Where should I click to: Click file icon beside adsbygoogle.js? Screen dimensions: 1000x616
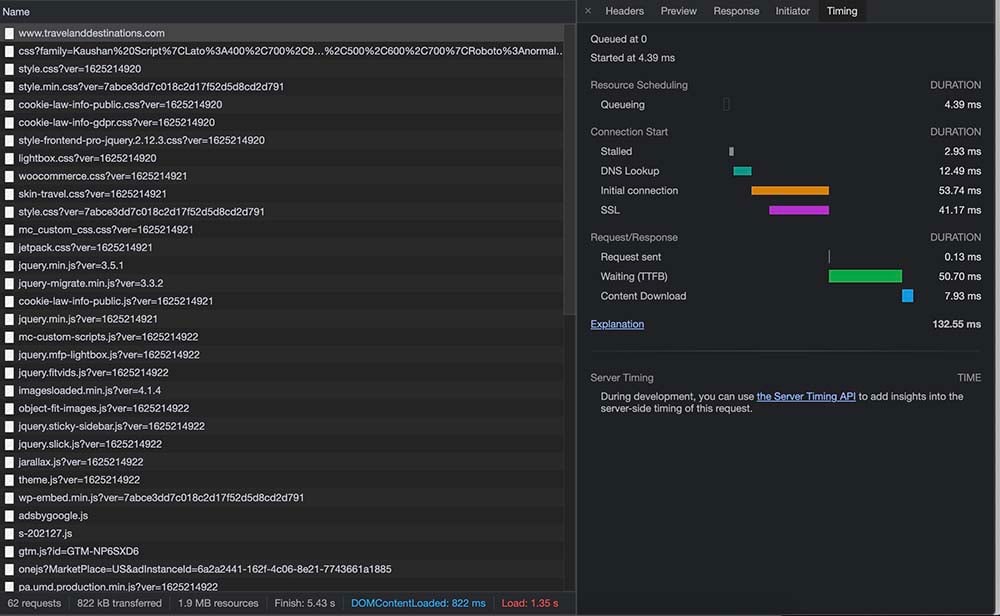[x=9, y=515]
